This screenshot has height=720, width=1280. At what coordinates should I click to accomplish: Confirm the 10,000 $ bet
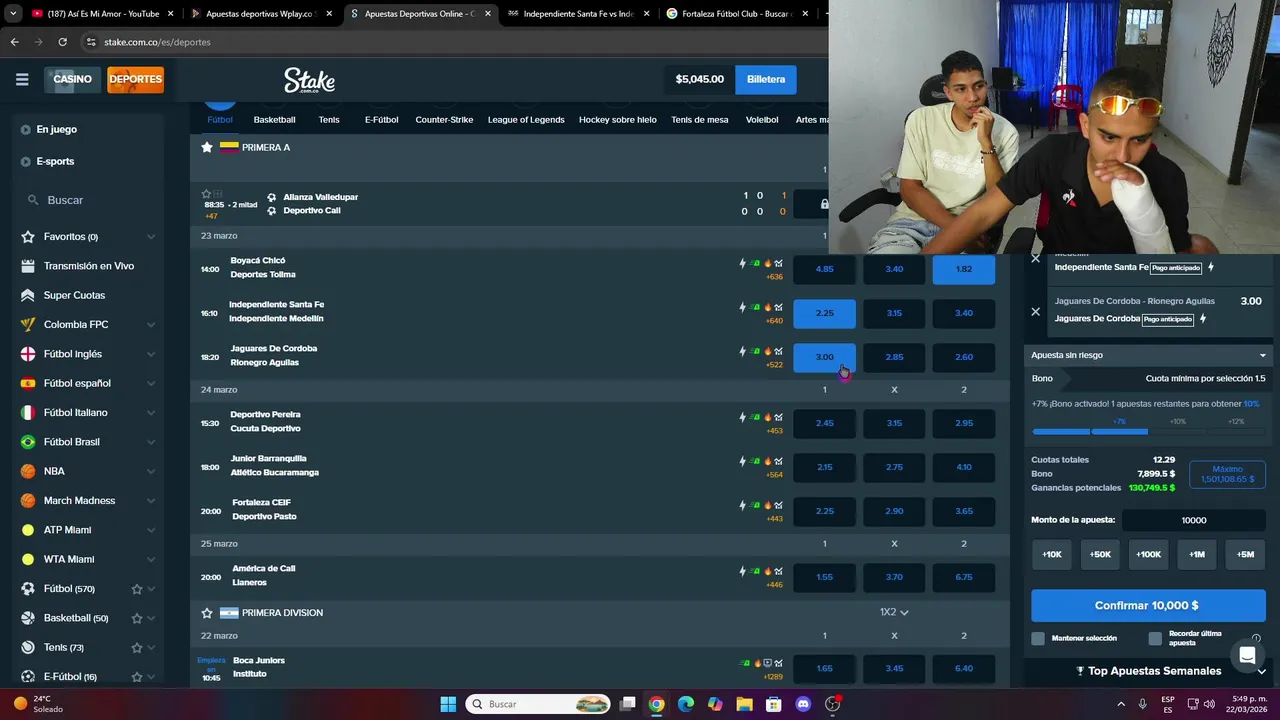pos(1148,605)
